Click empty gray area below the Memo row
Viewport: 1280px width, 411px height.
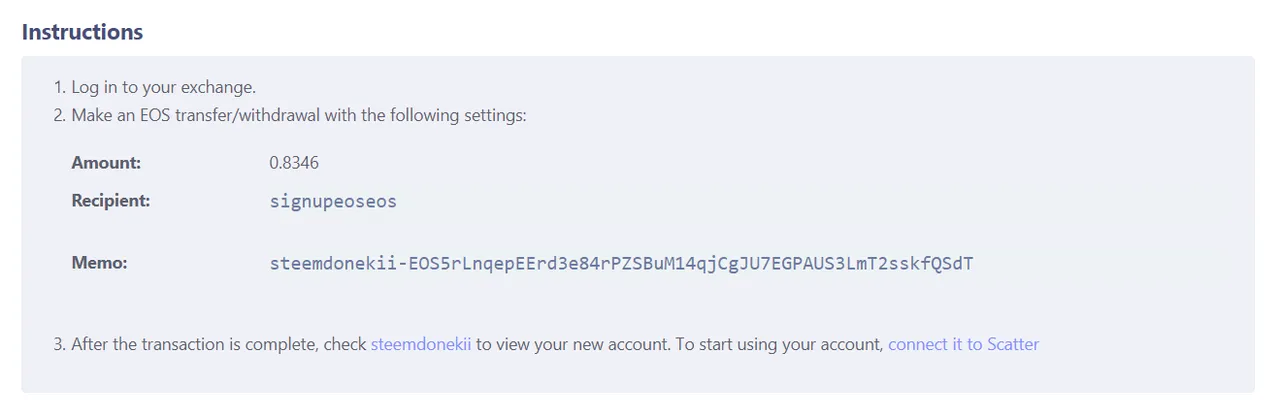[x=640, y=303]
